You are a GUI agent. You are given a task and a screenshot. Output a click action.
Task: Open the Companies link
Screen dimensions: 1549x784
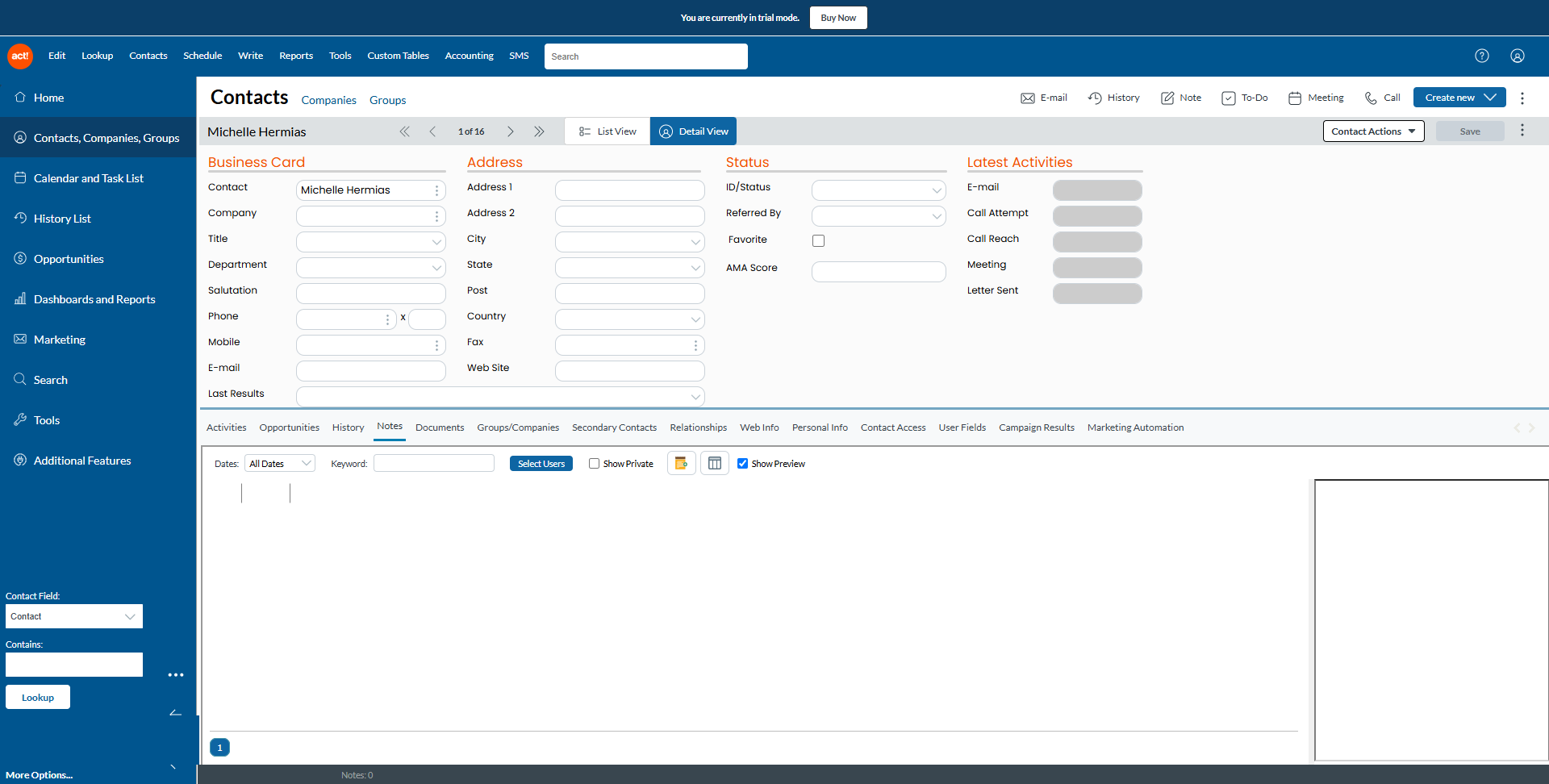coord(328,100)
